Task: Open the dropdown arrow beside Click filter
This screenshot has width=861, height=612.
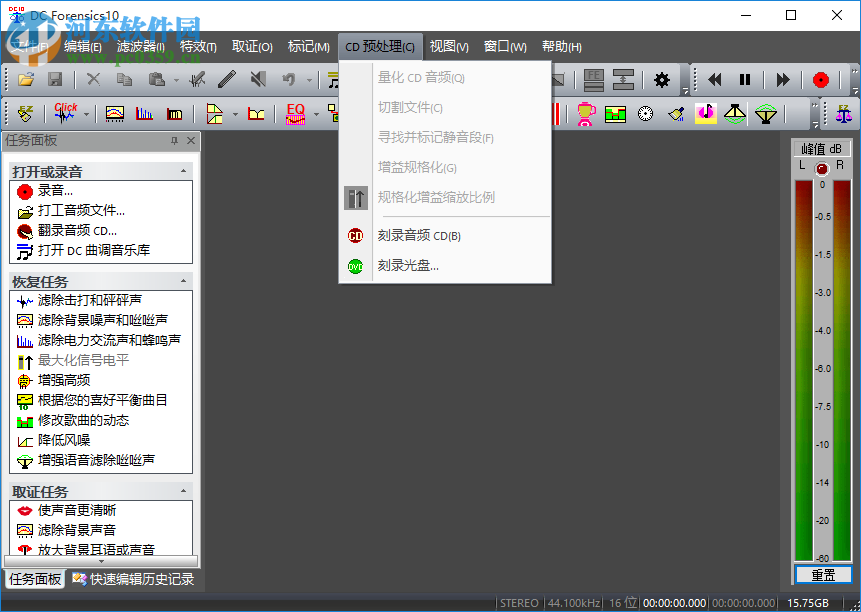Action: click(x=86, y=114)
